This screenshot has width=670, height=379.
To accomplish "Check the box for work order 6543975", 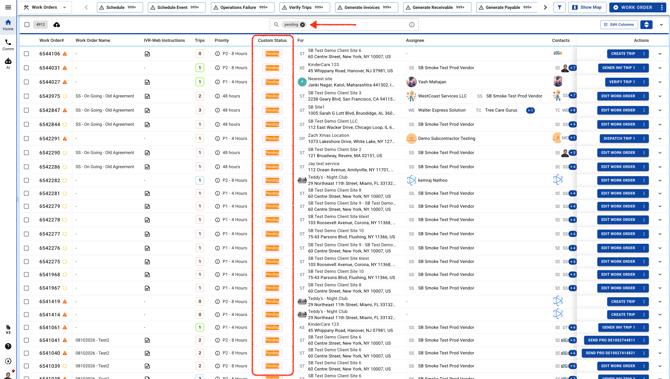I will pyautogui.click(x=26, y=96).
